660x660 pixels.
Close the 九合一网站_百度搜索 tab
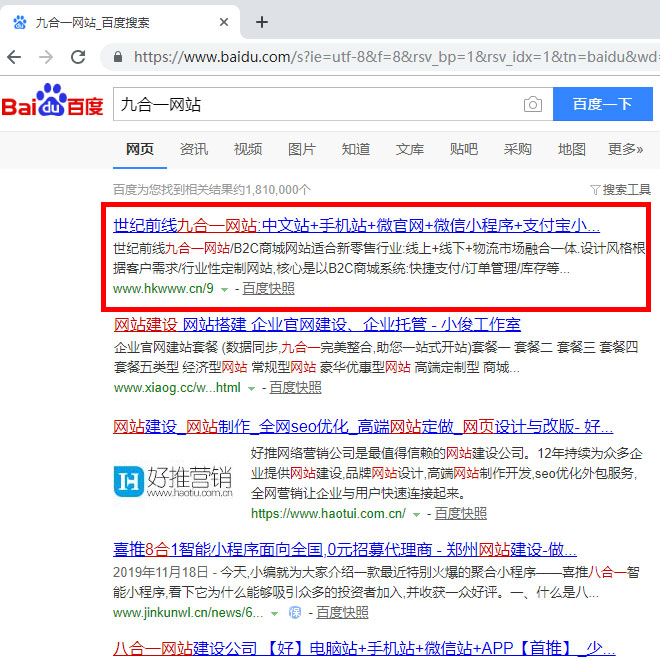(x=224, y=22)
